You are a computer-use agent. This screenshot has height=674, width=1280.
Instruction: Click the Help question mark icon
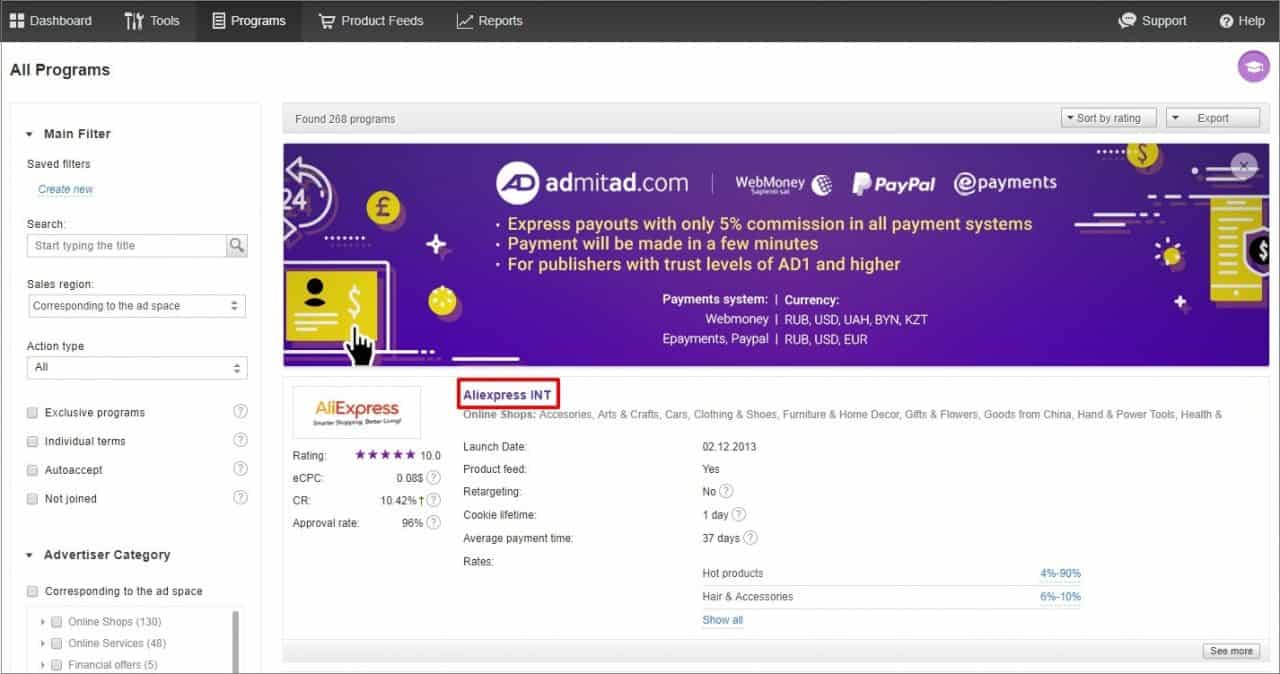1226,21
